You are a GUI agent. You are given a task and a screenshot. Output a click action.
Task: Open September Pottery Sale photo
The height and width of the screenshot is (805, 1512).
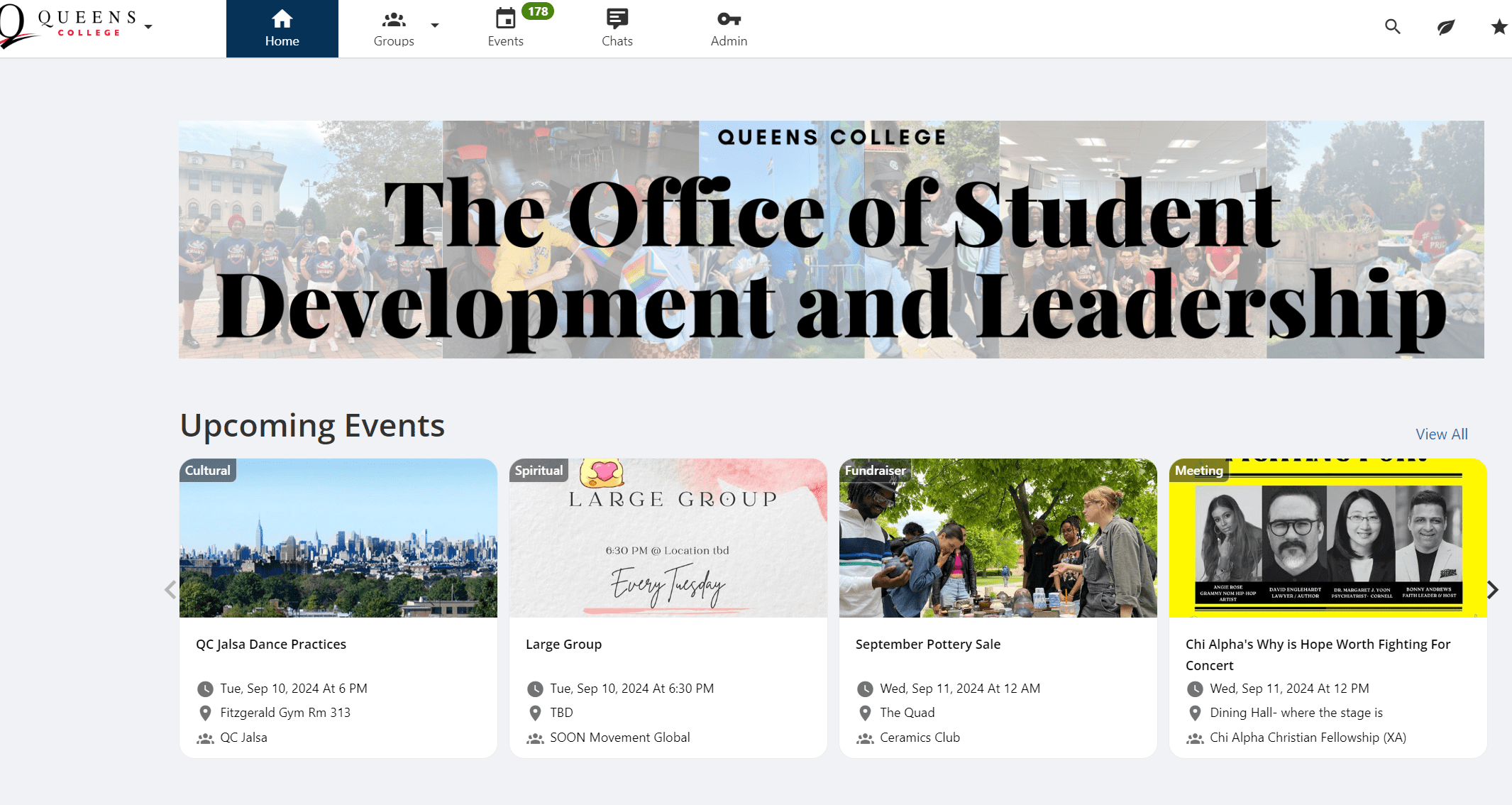(998, 538)
